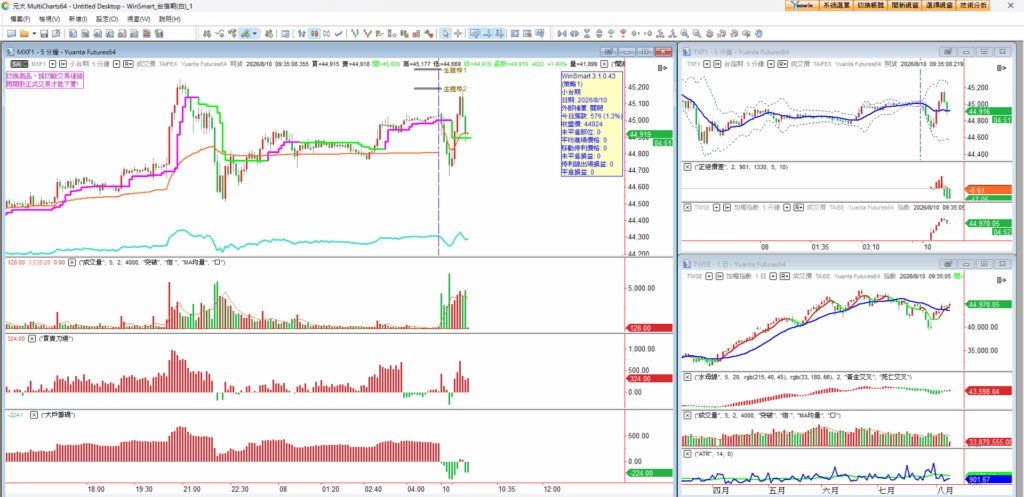This screenshot has height=497, width=1024.
Task: Open the R dropdown in MXF1 status line
Action: [128, 64]
